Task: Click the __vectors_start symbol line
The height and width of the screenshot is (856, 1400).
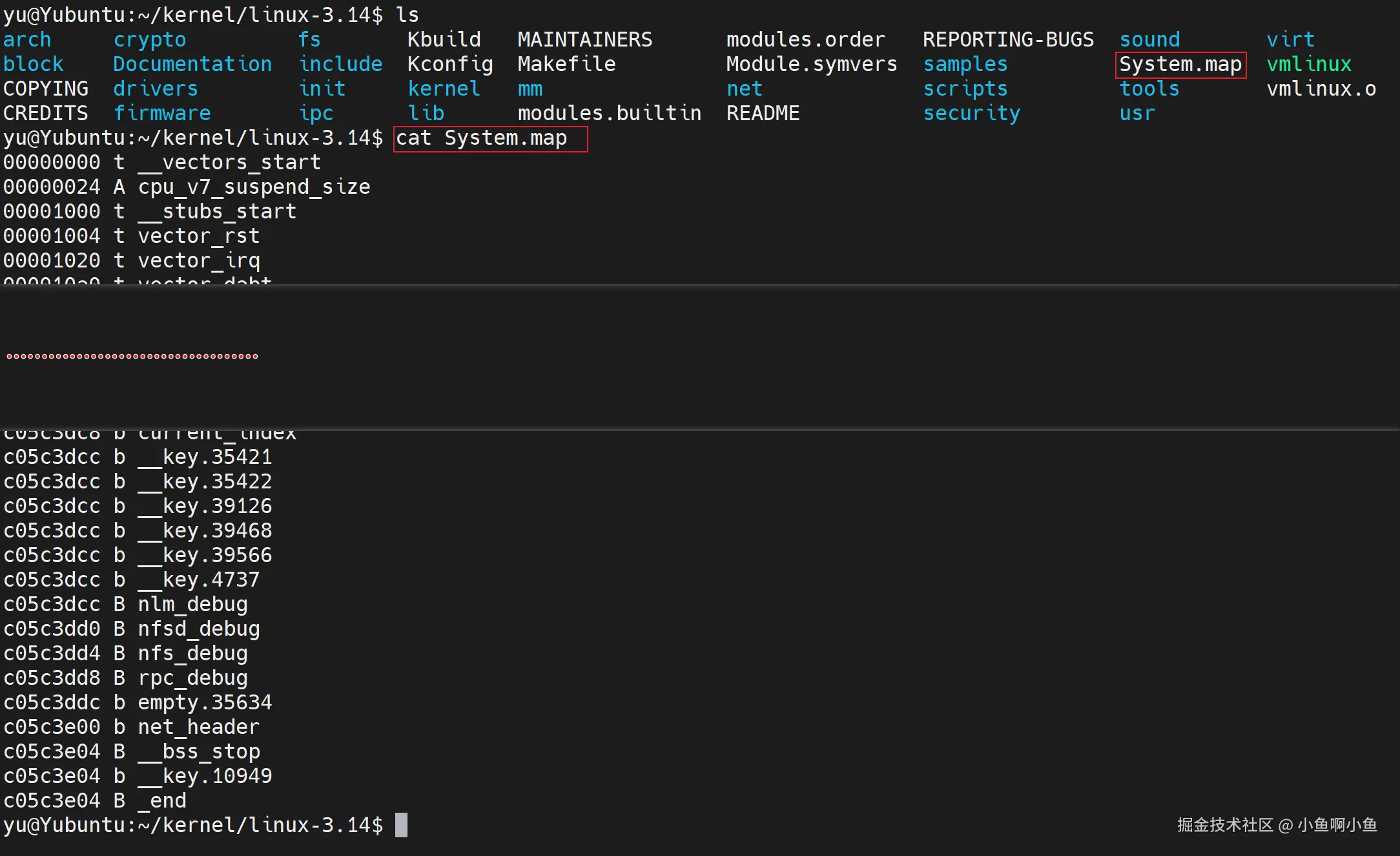Action: point(229,163)
